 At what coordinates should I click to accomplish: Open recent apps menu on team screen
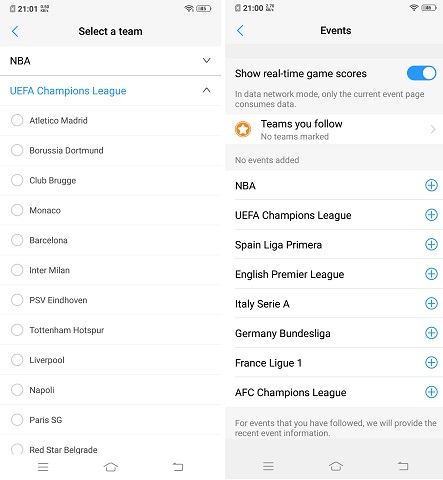pyautogui.click(x=43, y=467)
